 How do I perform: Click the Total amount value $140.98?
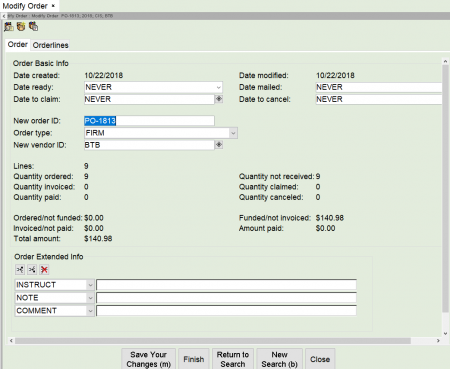click(98, 239)
